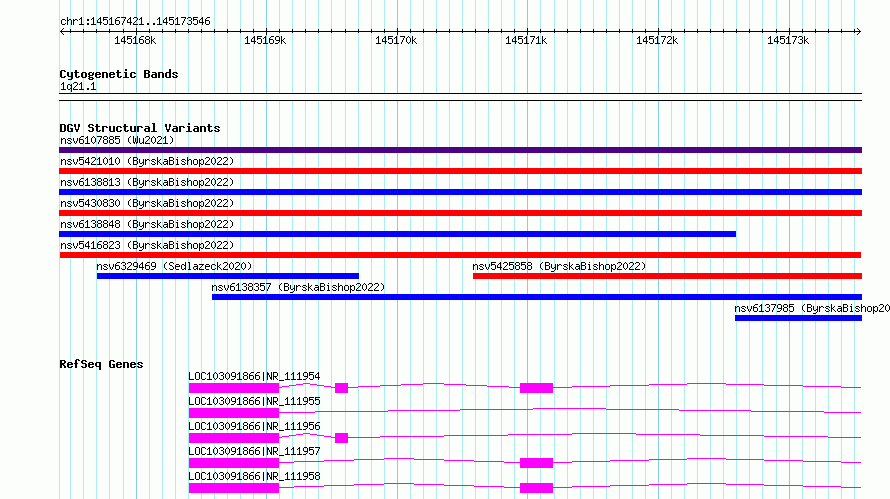Select the purple nsv6107885 variant bar
Image resolution: width=890 pixels, height=499 pixels.
(460, 150)
